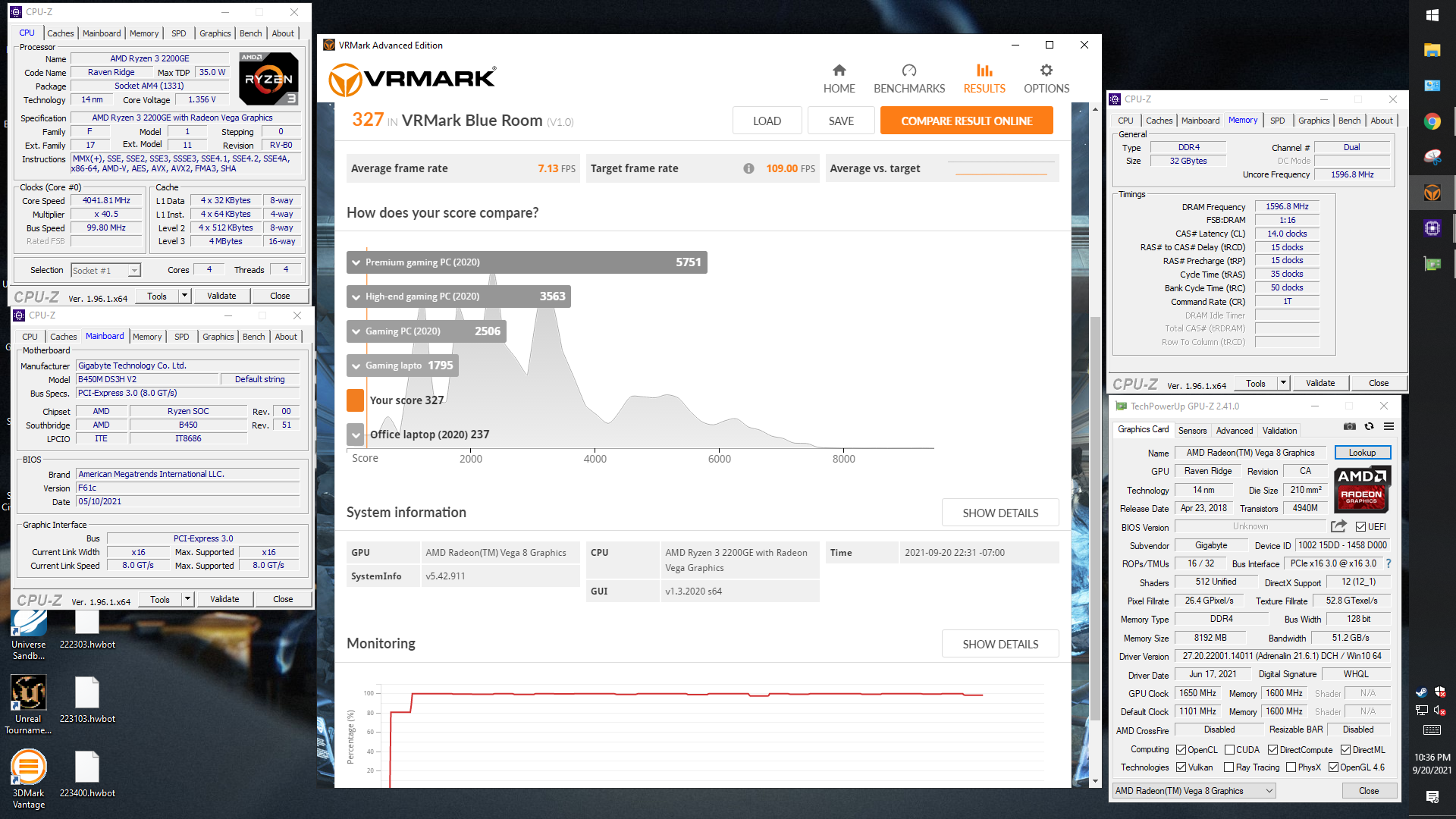Open the Home section in VRMark
This screenshot has width=1456, height=819.
pos(839,79)
